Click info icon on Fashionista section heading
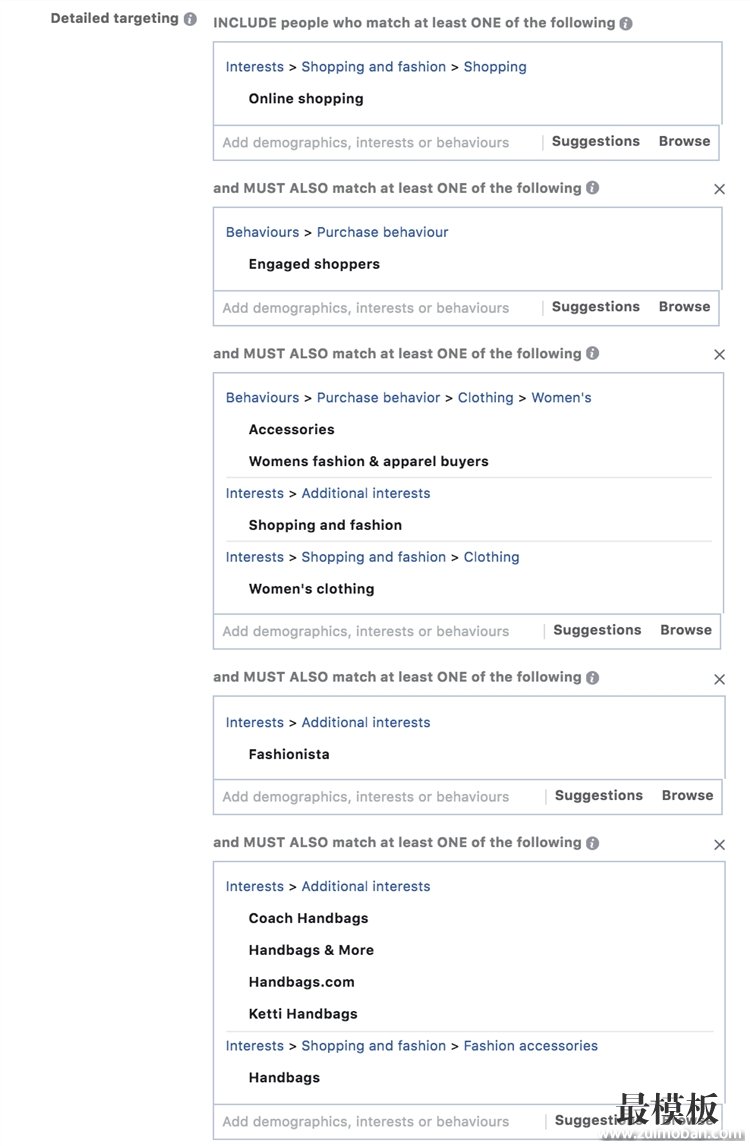This screenshot has width=750, height=1146. point(593,678)
